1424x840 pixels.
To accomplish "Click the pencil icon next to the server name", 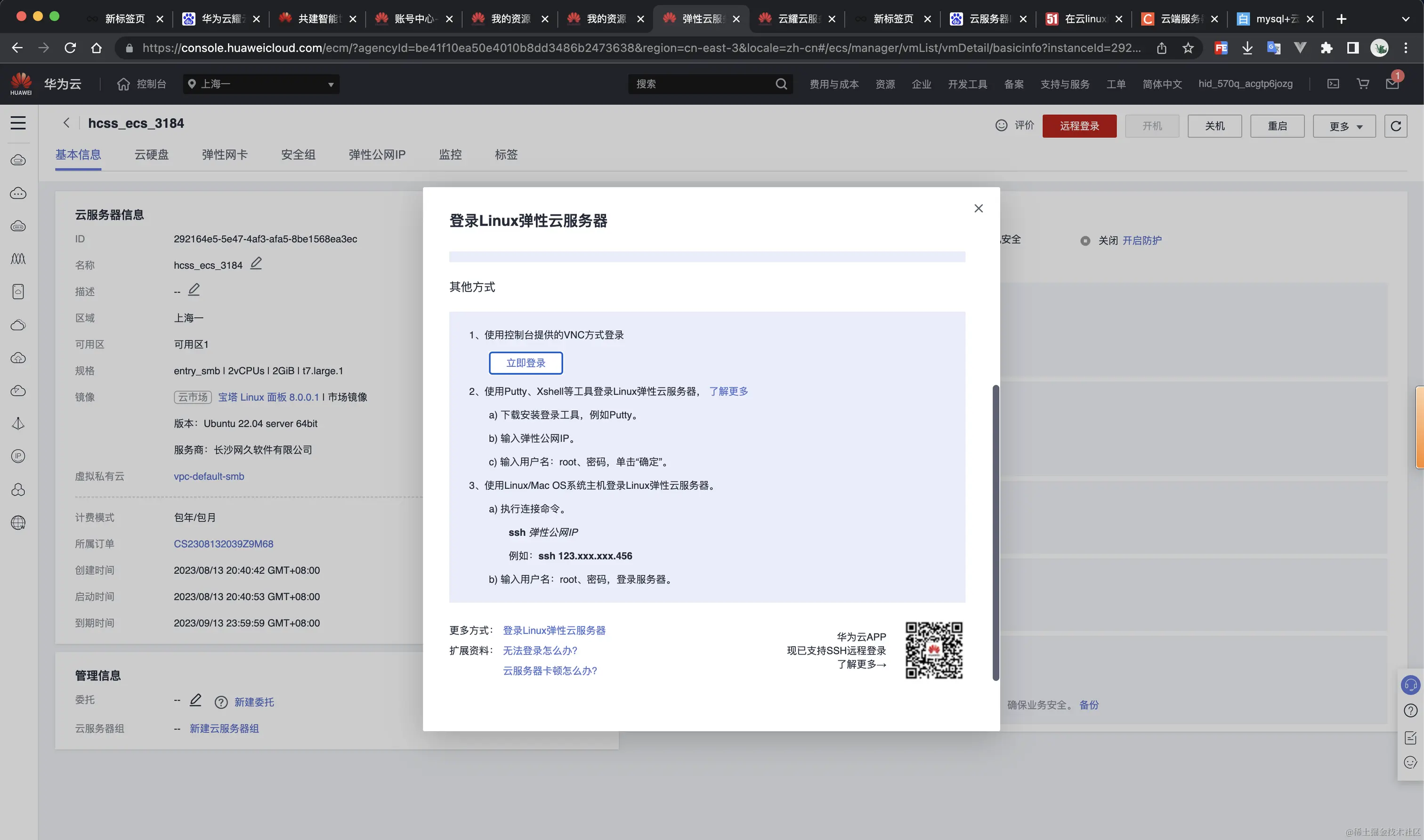I will 256,263.
